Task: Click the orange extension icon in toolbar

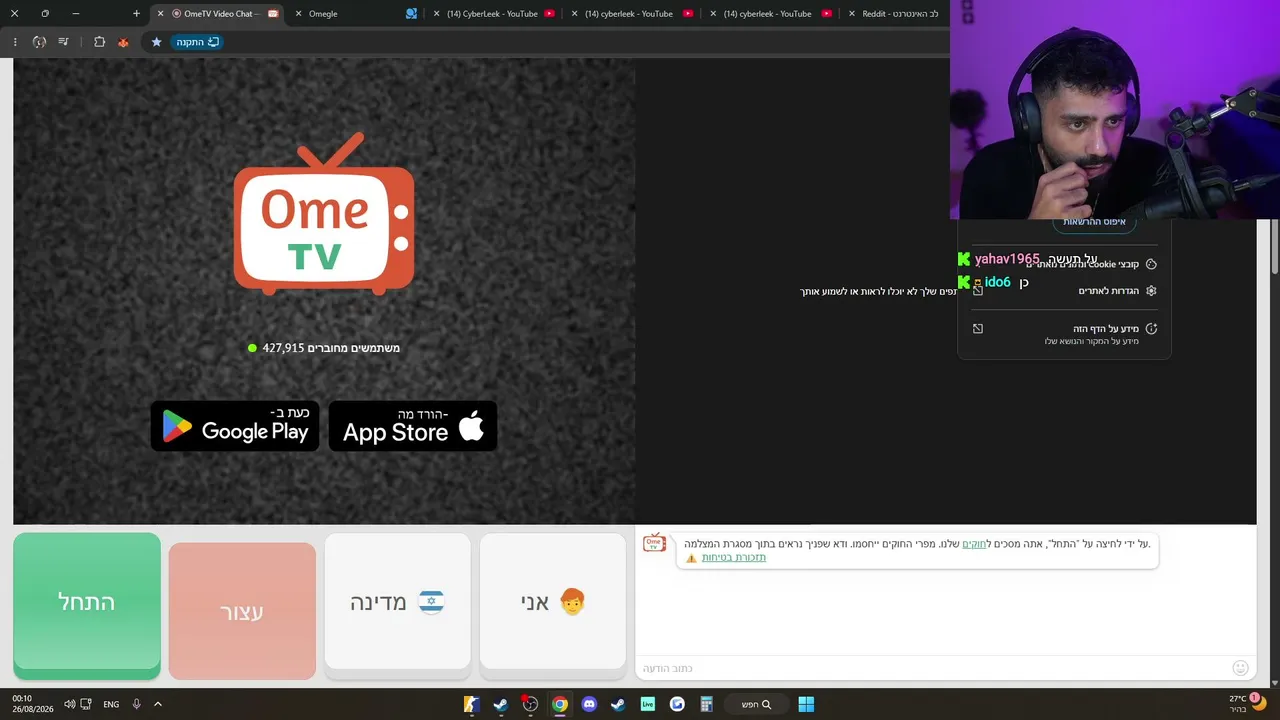Action: point(123,42)
